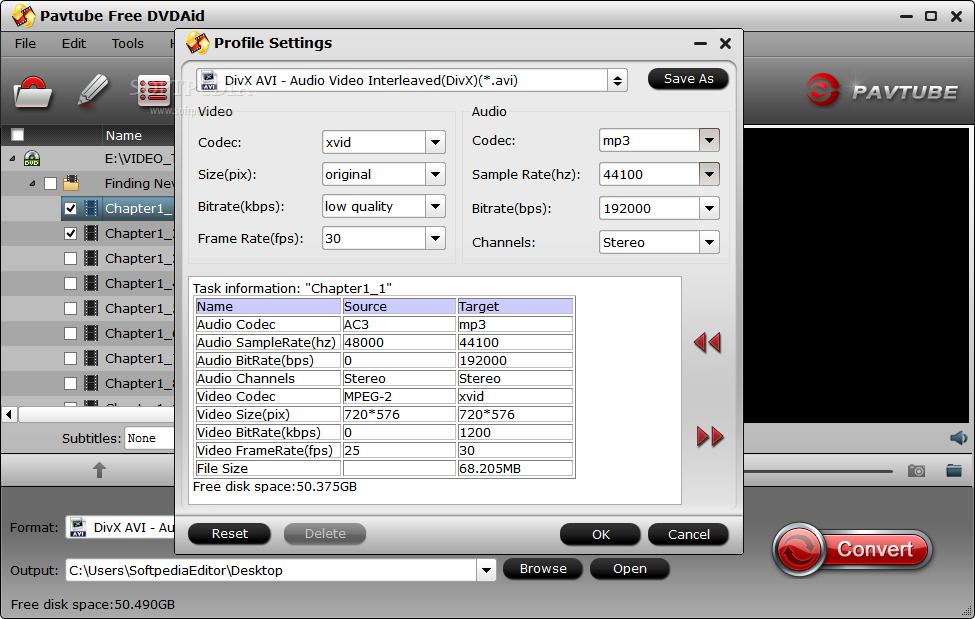Viewport: 975px width, 619px height.
Task: Minimize the Profile Settings dialog
Action: 700,44
